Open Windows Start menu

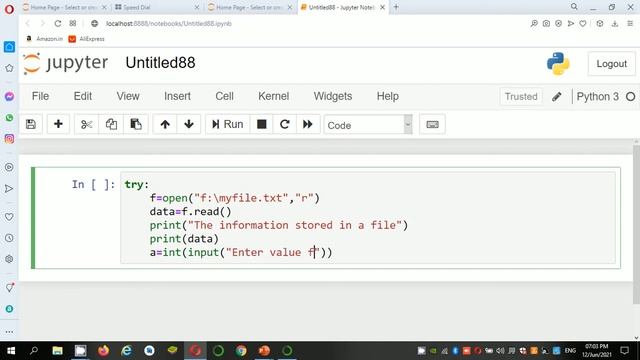(11, 351)
